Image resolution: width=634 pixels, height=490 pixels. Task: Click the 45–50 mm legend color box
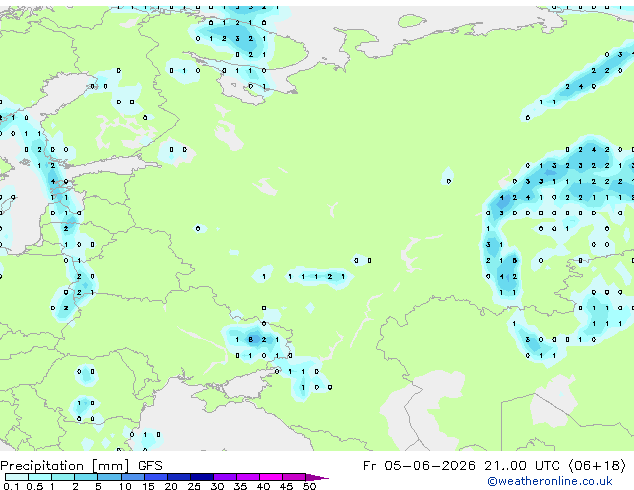294,477
